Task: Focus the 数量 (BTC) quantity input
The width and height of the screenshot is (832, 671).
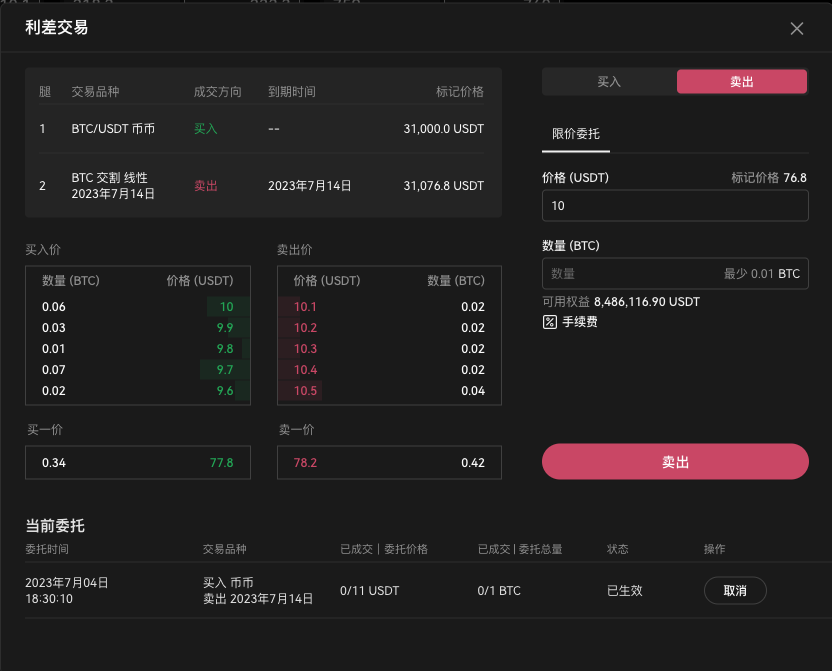Action: coord(630,274)
